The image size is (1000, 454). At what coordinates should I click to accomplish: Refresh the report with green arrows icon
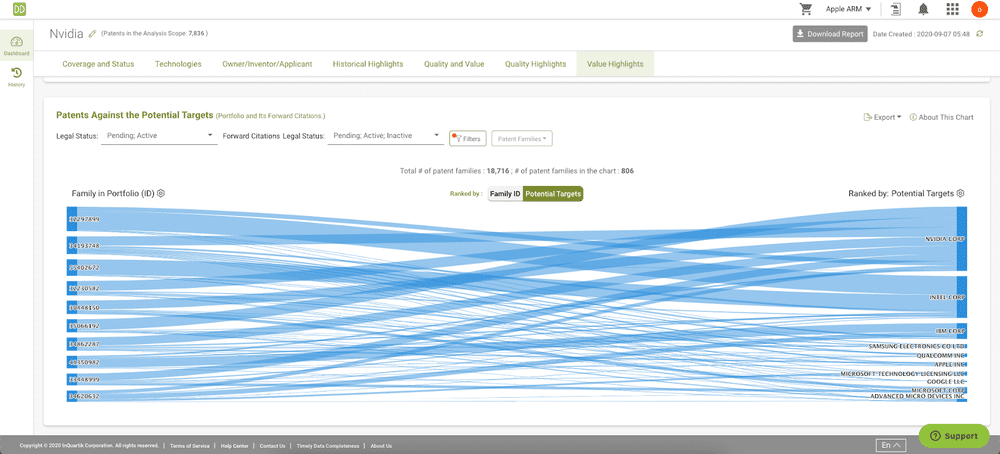coord(980,34)
